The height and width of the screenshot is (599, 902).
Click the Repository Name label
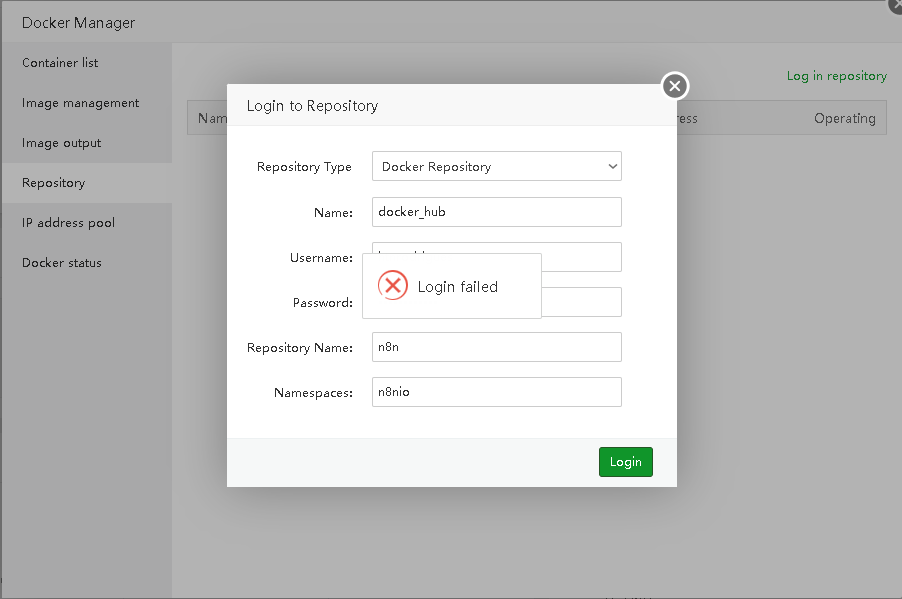click(300, 348)
